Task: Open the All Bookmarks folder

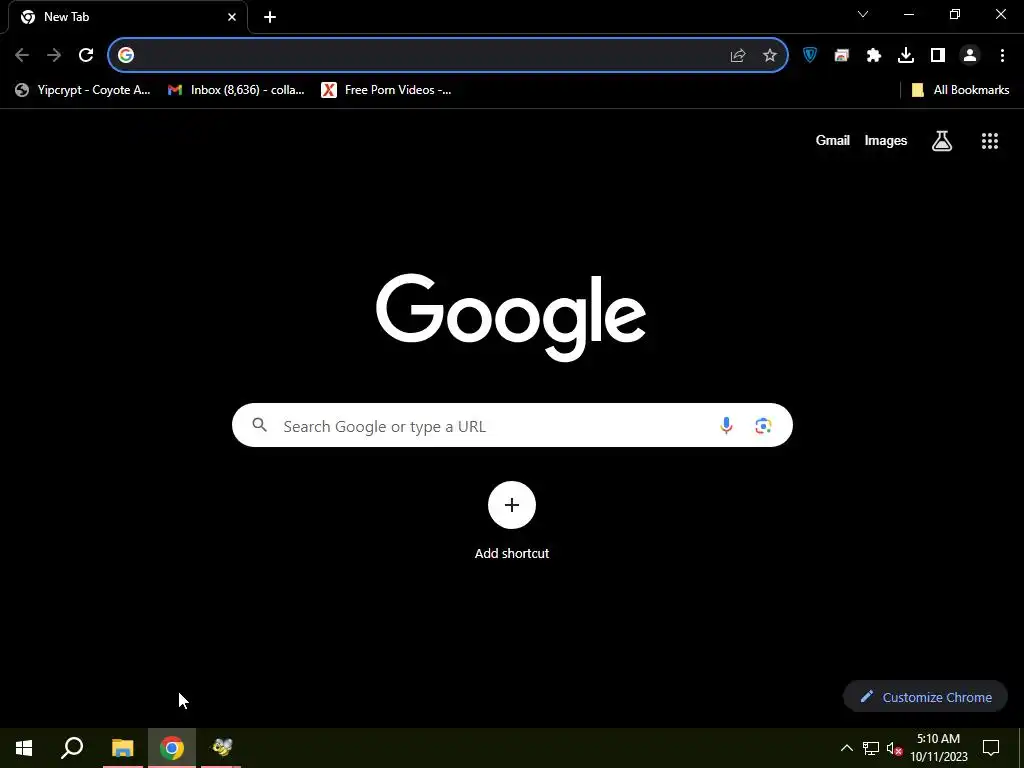Action: tap(960, 90)
